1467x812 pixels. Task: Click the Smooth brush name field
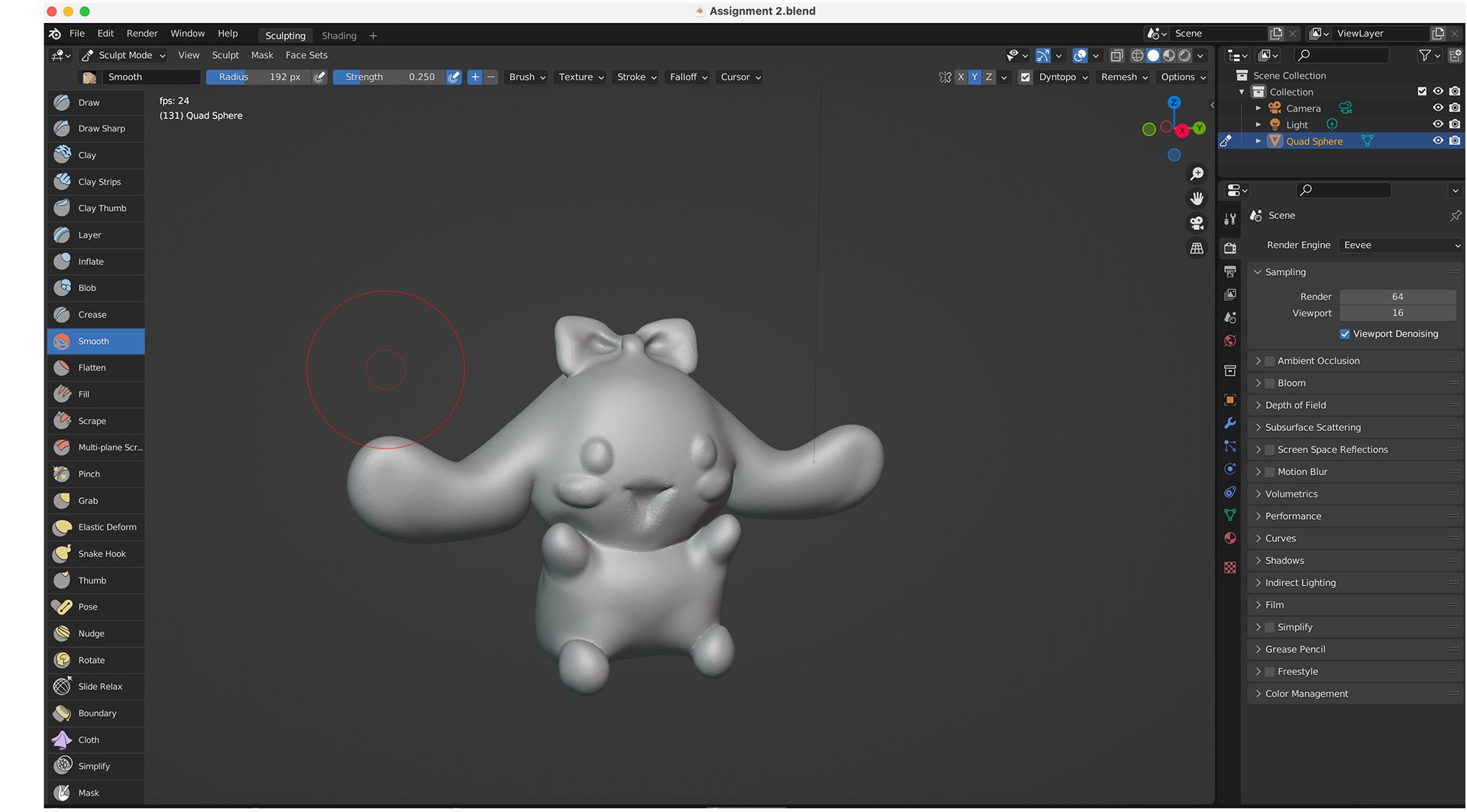pos(151,77)
